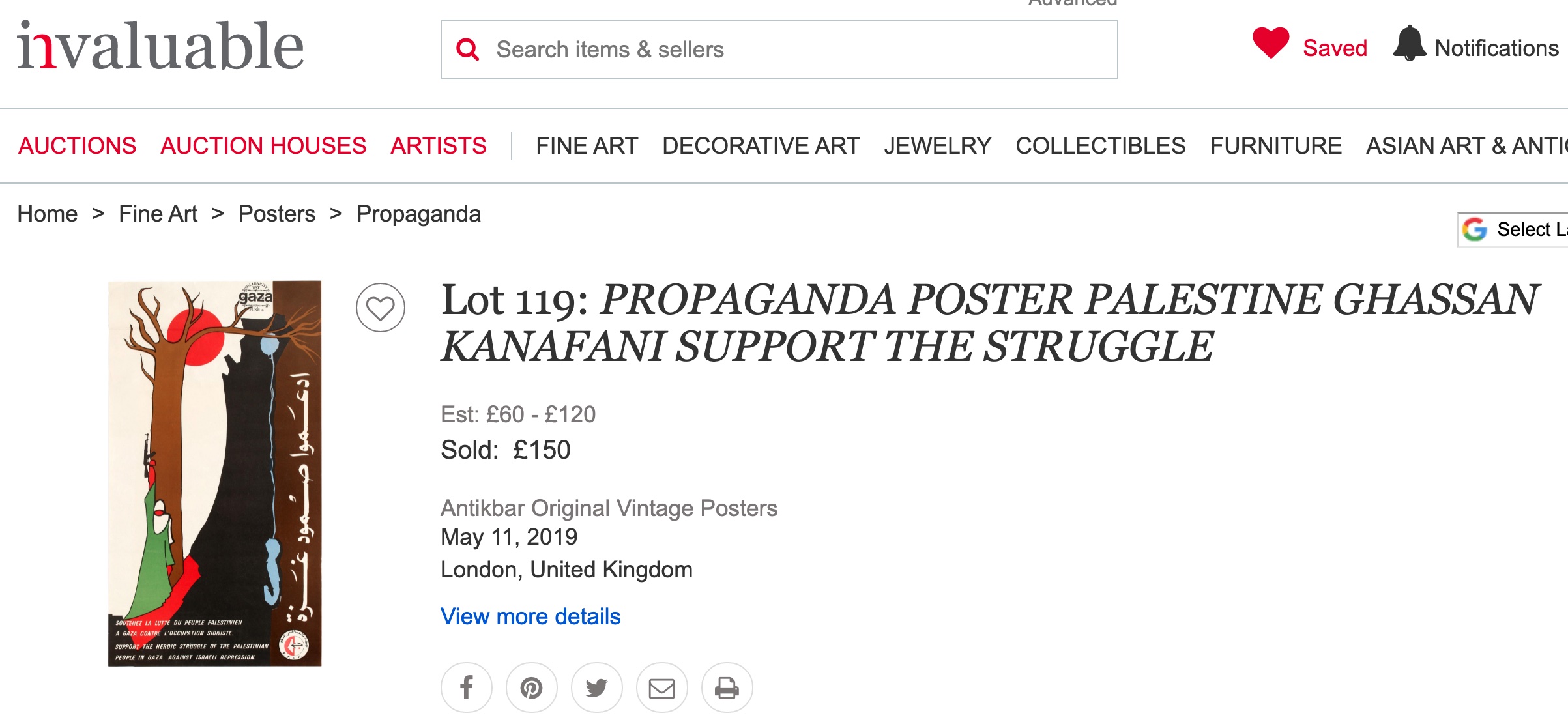The image size is (1568, 722).
Task: Focus the Search items & sellers field
Action: (779, 50)
